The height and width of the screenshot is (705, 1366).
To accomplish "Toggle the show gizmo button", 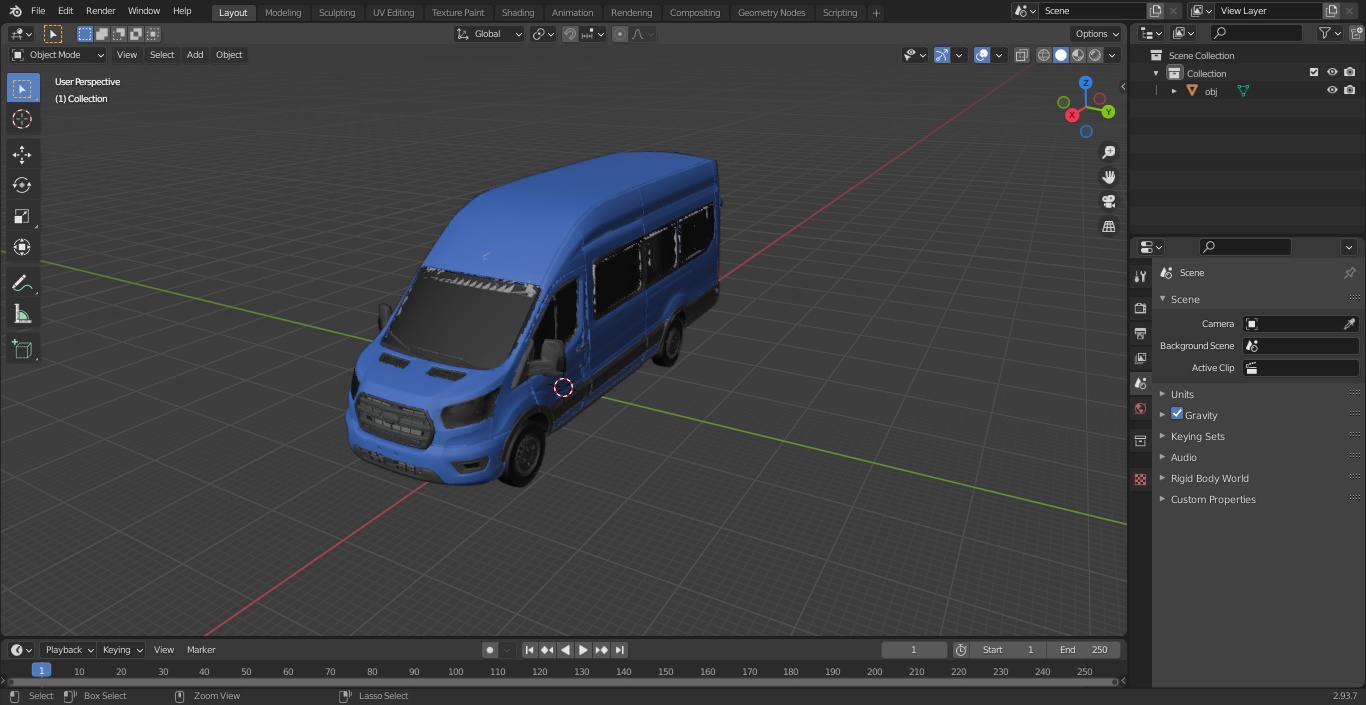I will tap(942, 55).
